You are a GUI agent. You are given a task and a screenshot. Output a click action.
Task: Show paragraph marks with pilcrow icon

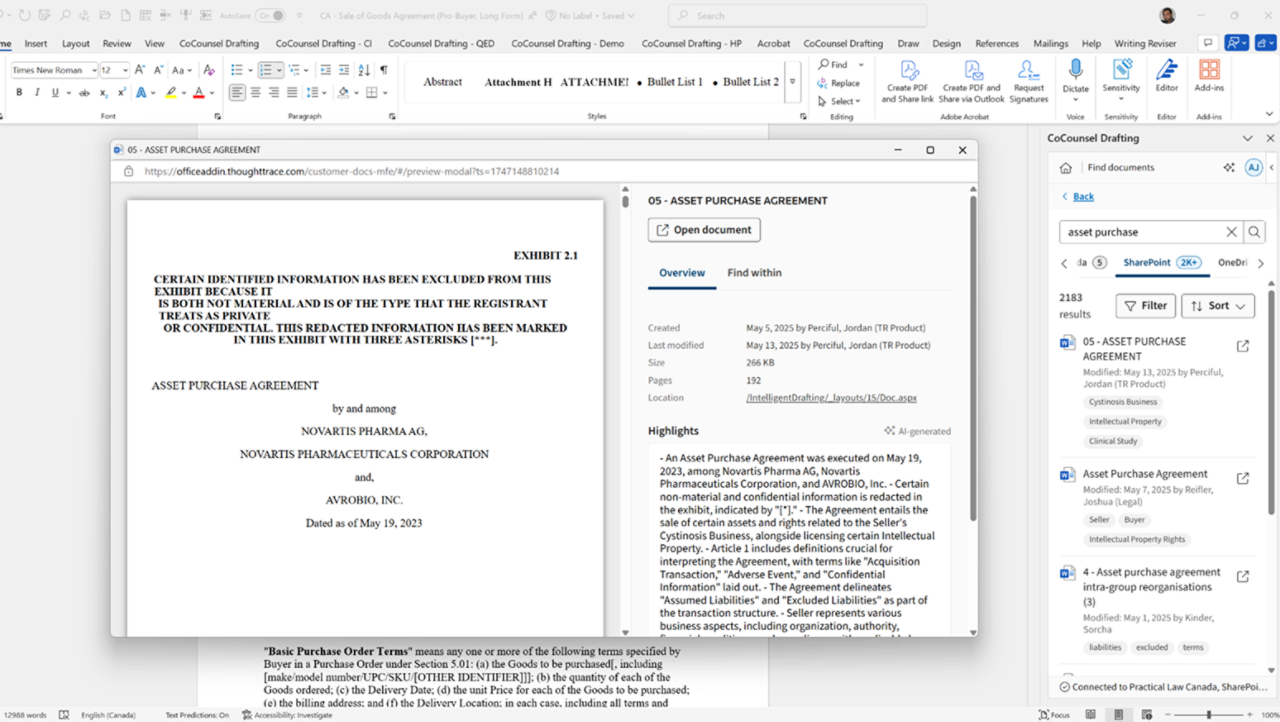tap(383, 70)
